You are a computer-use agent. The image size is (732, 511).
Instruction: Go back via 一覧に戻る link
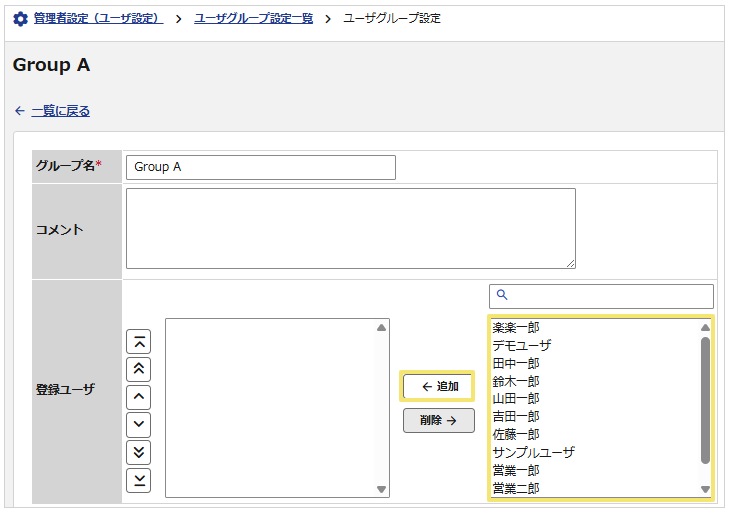(61, 111)
